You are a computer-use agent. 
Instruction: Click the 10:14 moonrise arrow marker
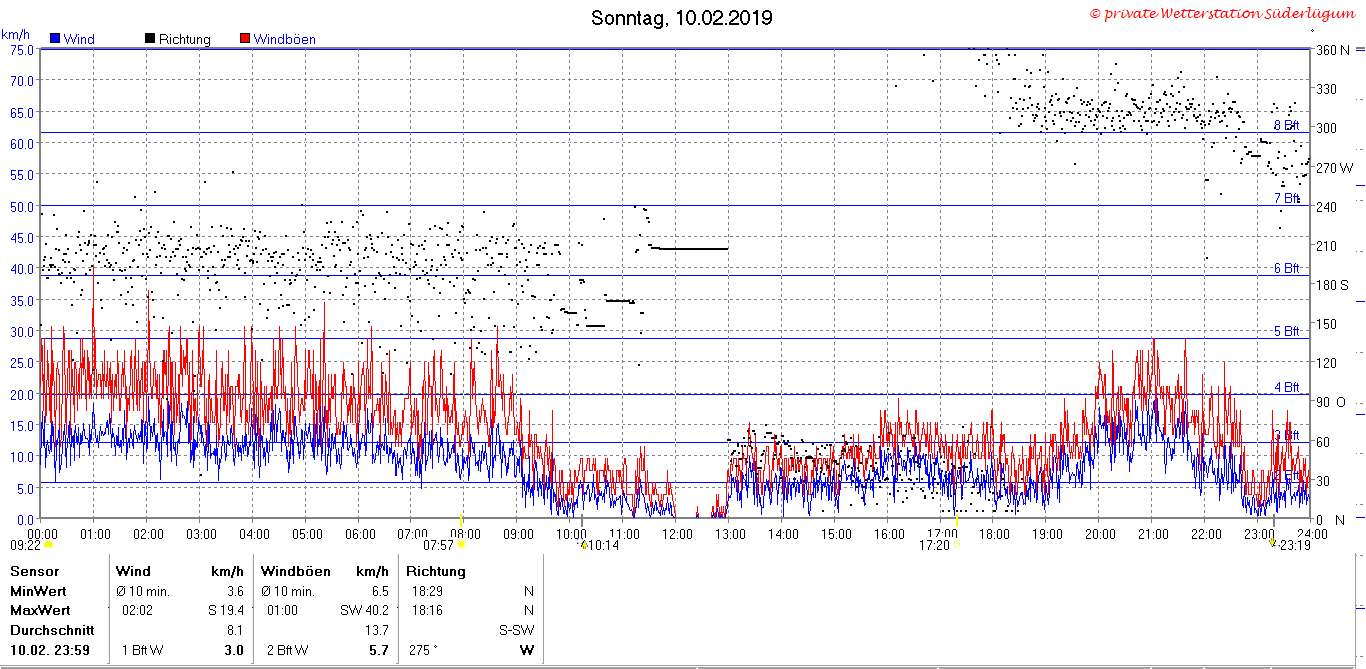(584, 544)
